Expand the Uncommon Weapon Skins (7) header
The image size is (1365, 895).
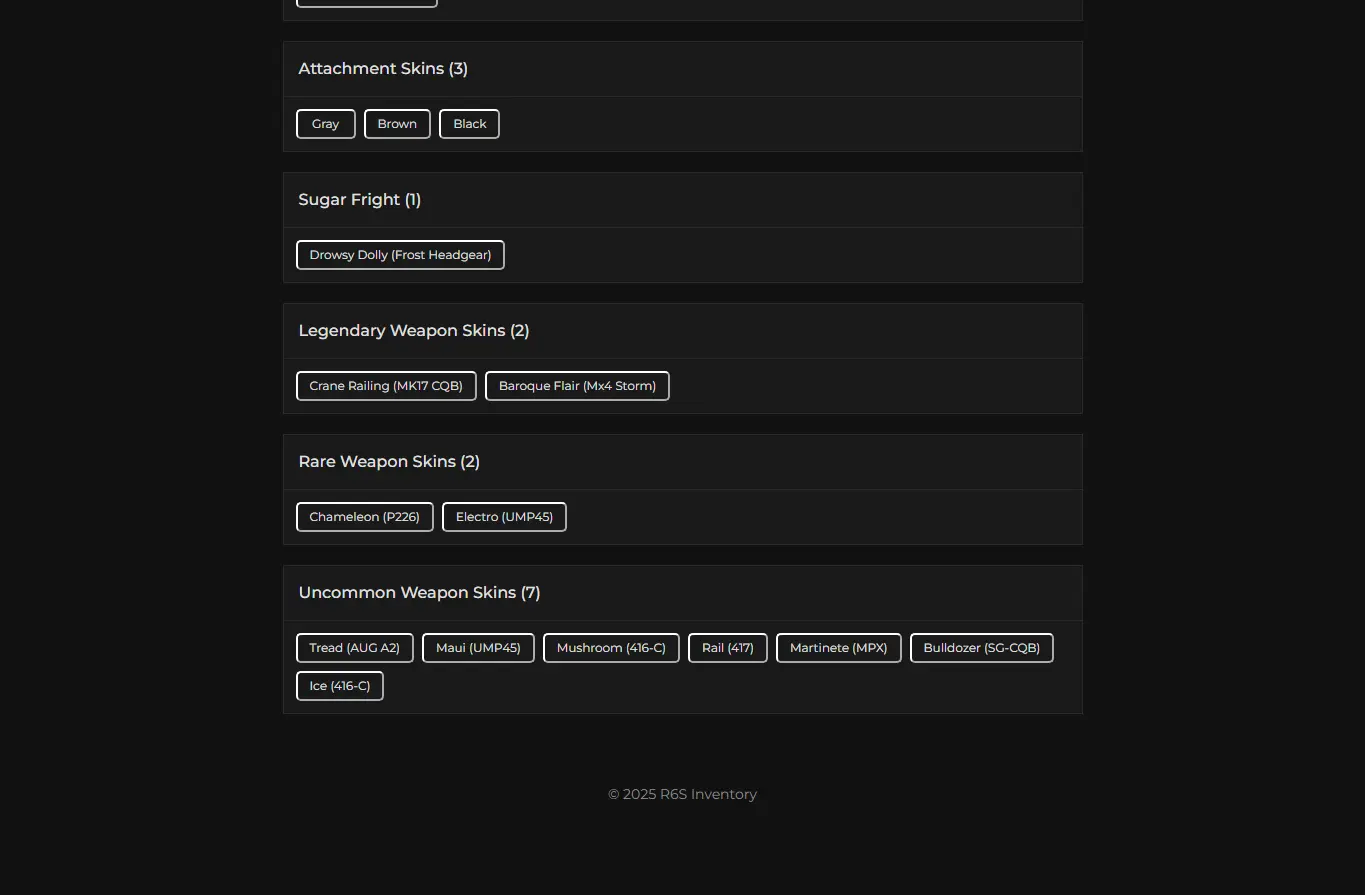pos(682,593)
